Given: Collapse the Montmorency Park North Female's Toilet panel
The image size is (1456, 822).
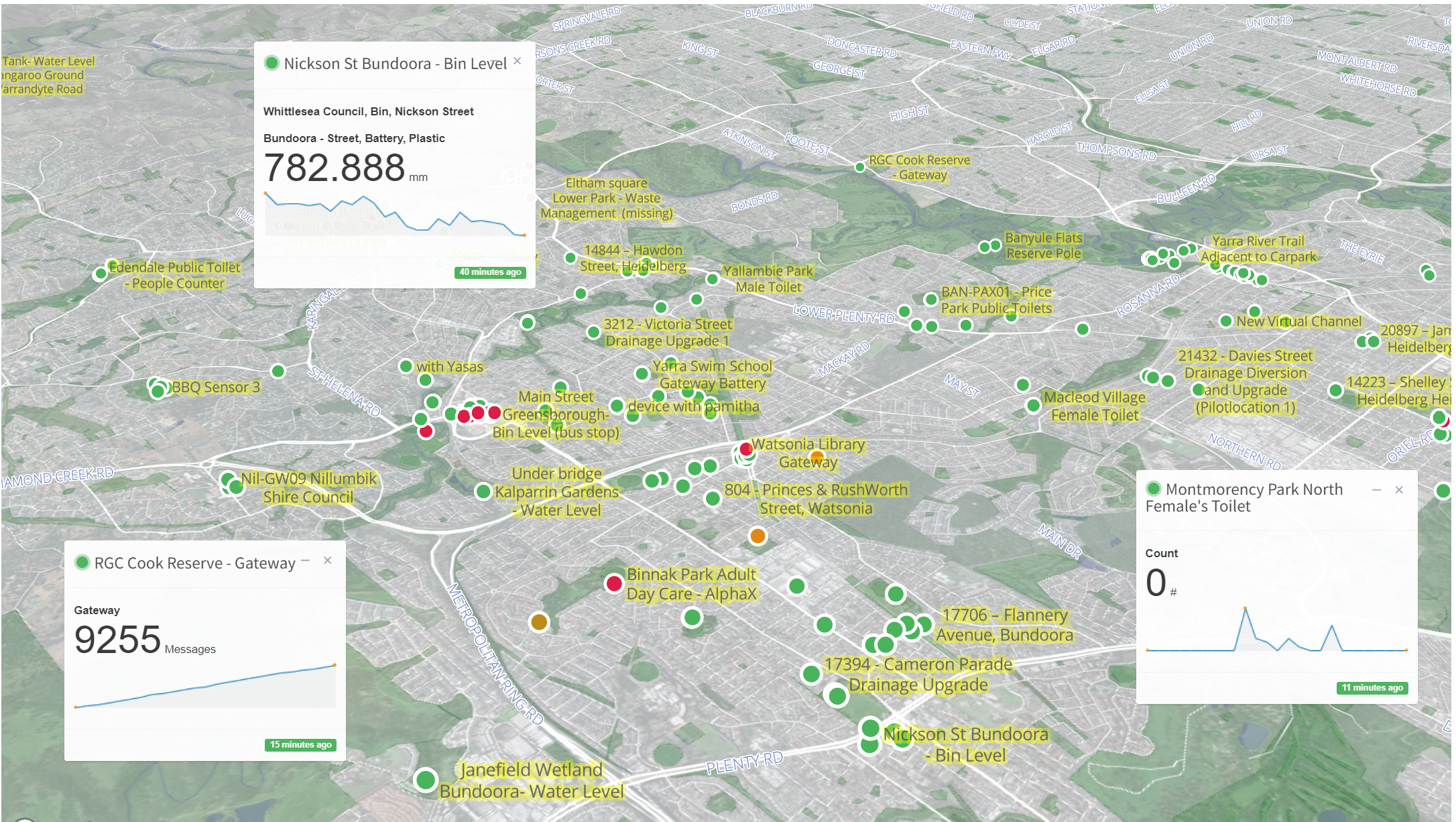Looking at the screenshot, I should [1377, 490].
